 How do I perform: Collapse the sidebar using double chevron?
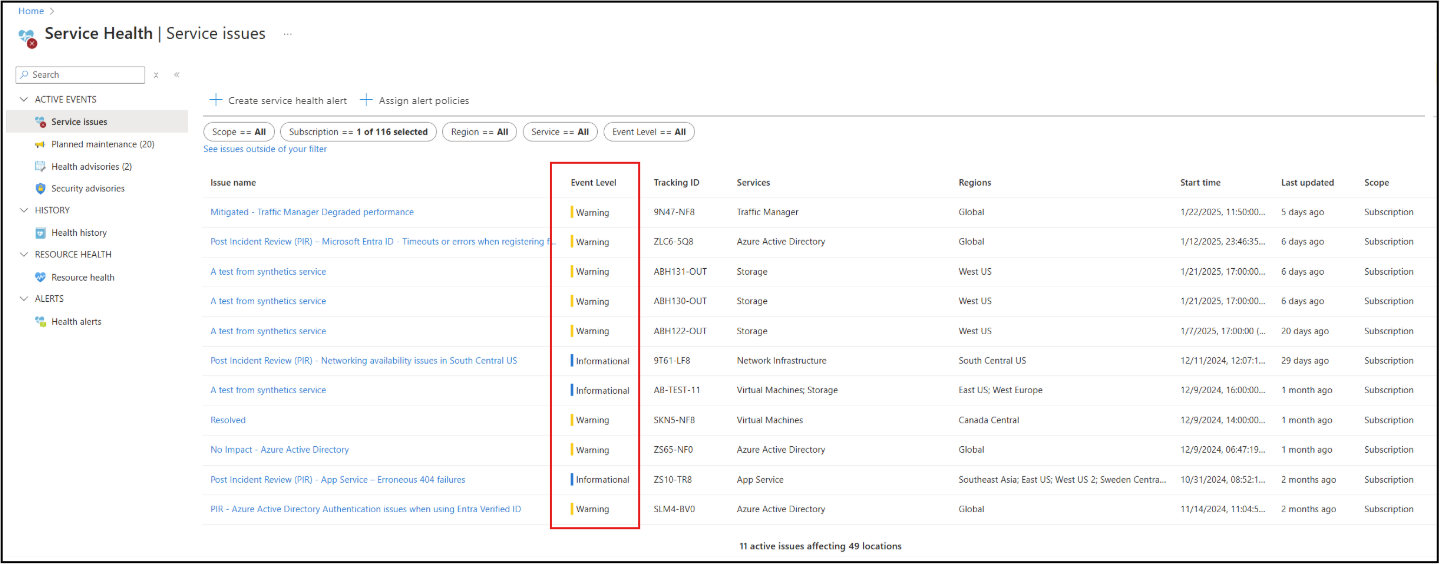click(177, 75)
